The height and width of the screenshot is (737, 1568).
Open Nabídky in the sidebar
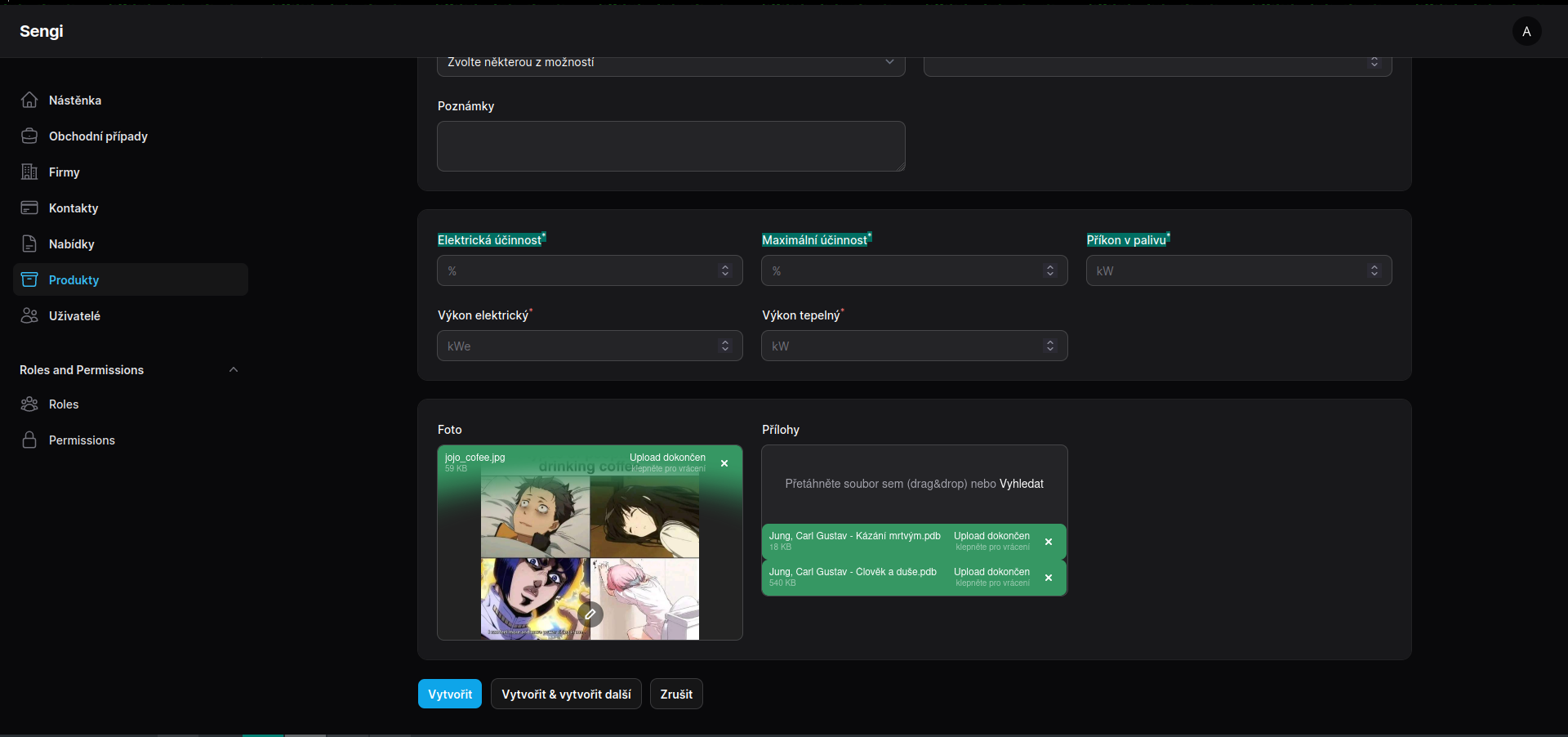[131, 243]
